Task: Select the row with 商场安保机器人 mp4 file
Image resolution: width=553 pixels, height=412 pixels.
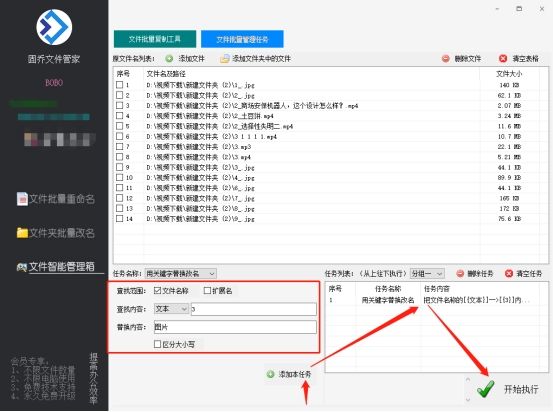Action: point(331,105)
